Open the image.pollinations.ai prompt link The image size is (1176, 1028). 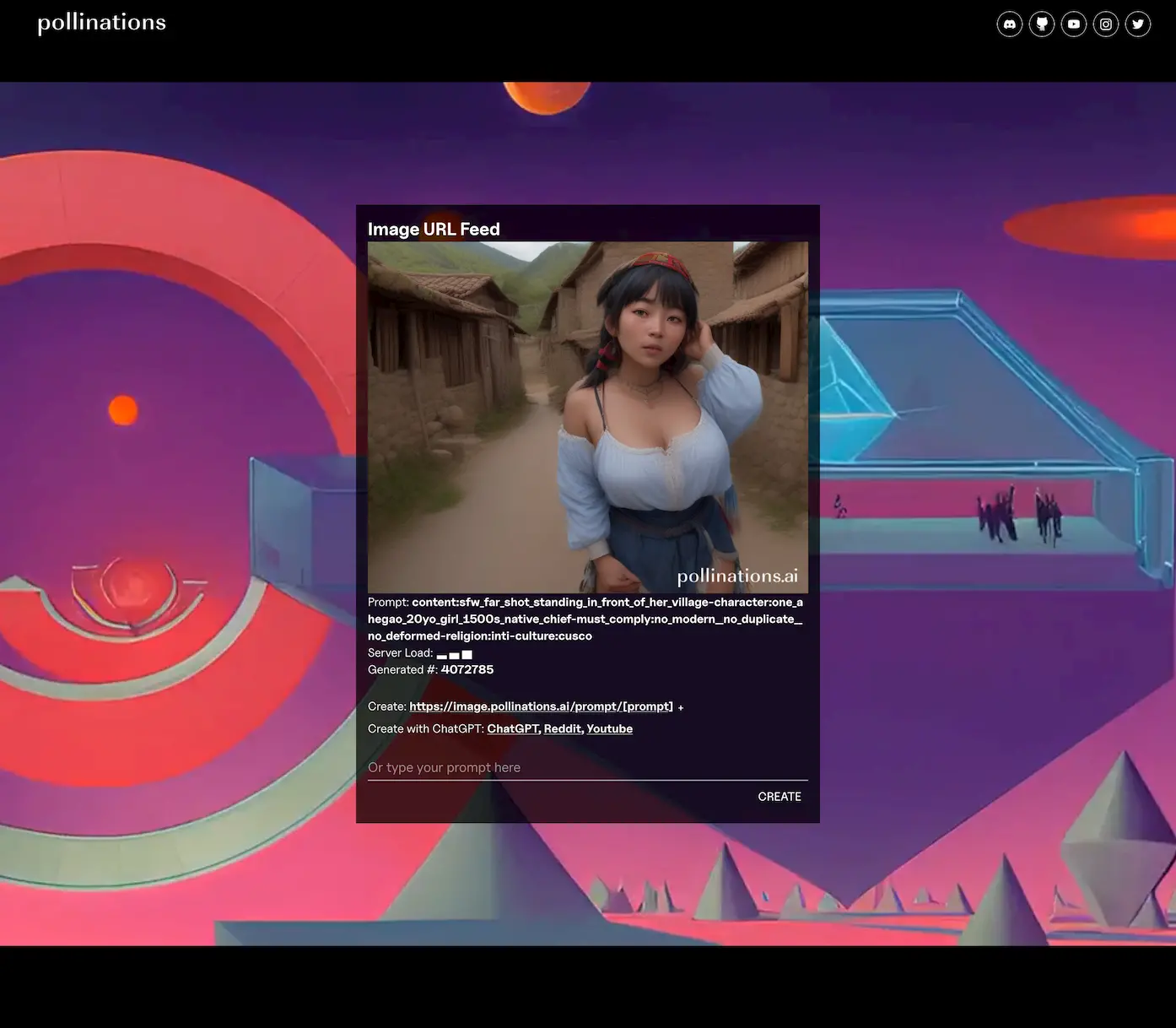(540, 706)
